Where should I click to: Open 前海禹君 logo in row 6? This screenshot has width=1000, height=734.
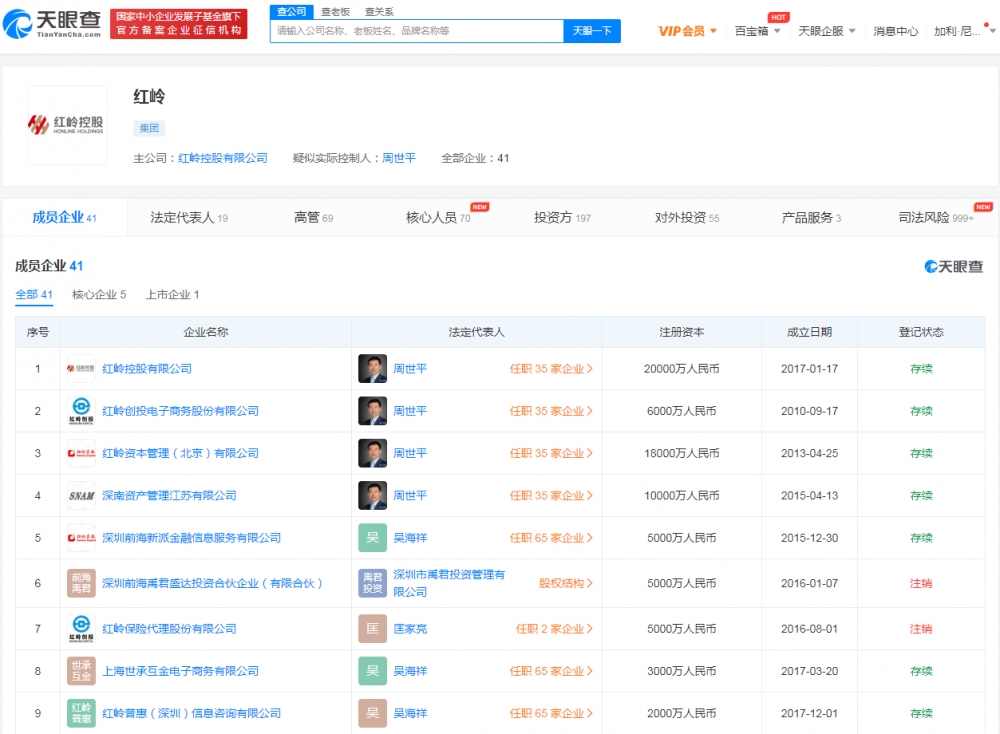pos(81,583)
